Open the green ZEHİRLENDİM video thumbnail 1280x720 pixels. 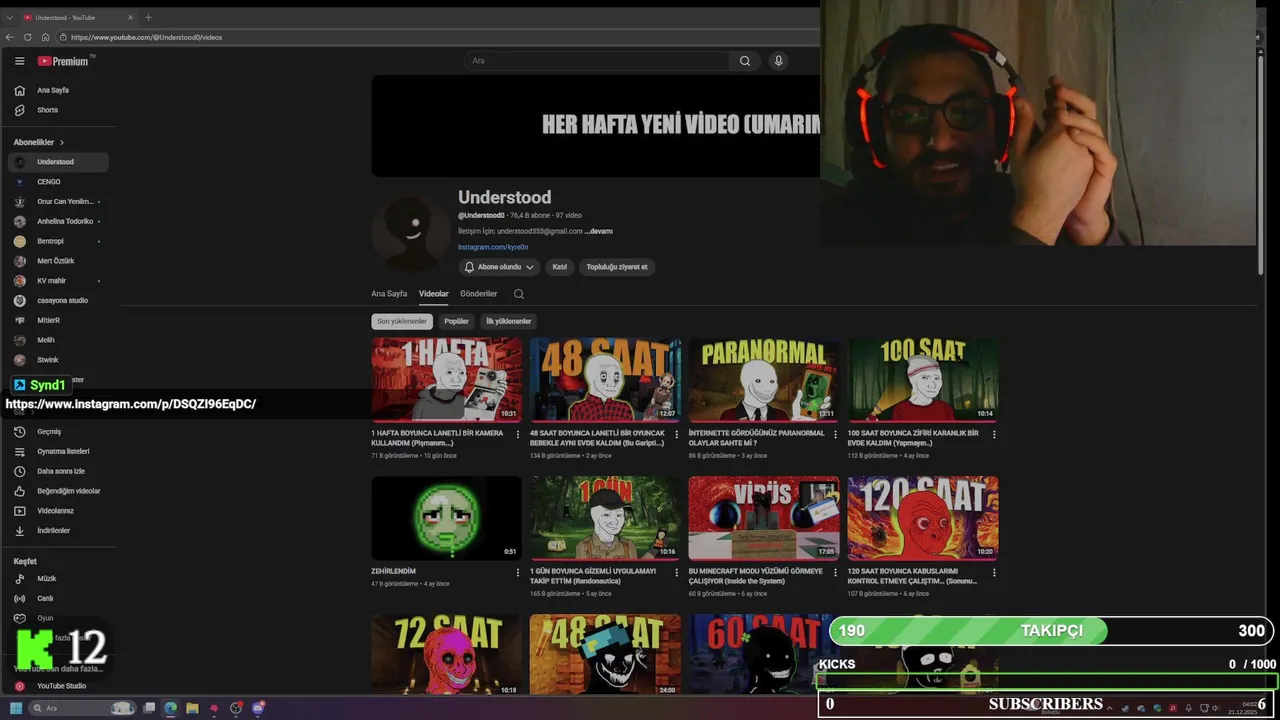(x=446, y=517)
